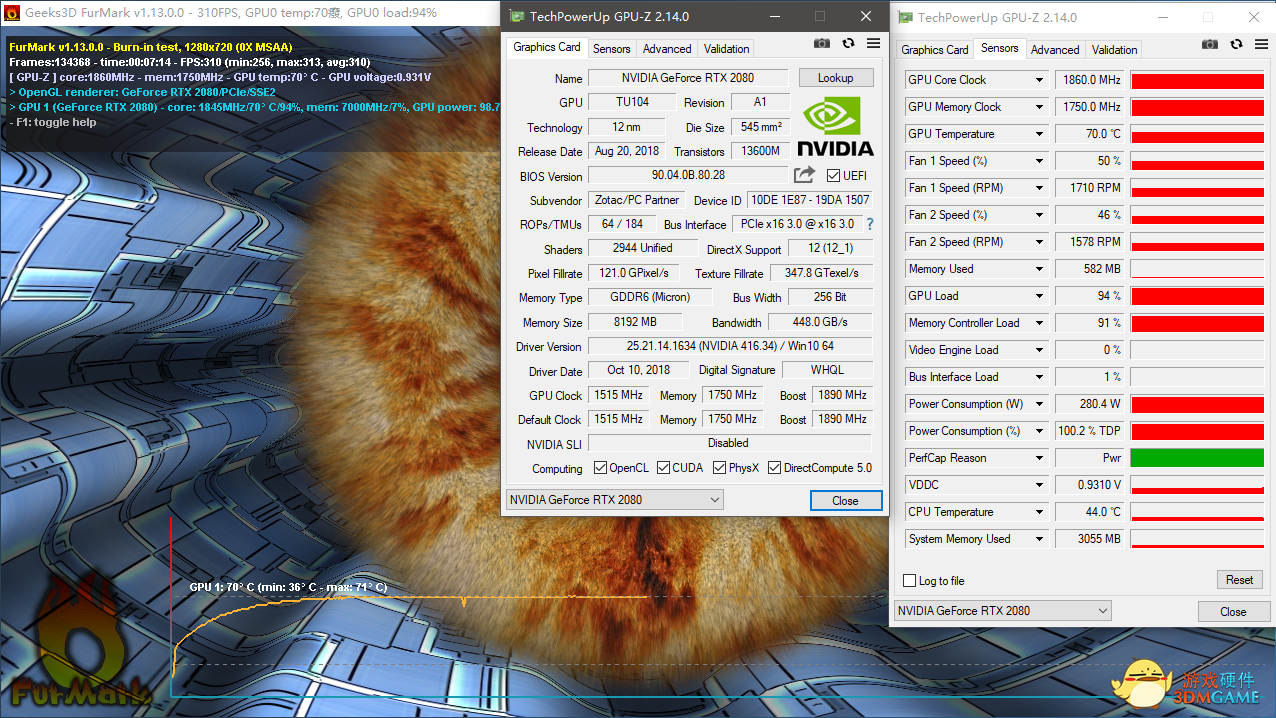Click the Bus Interface question mark icon
Image resolution: width=1276 pixels, height=718 pixels.
pyautogui.click(x=870, y=224)
